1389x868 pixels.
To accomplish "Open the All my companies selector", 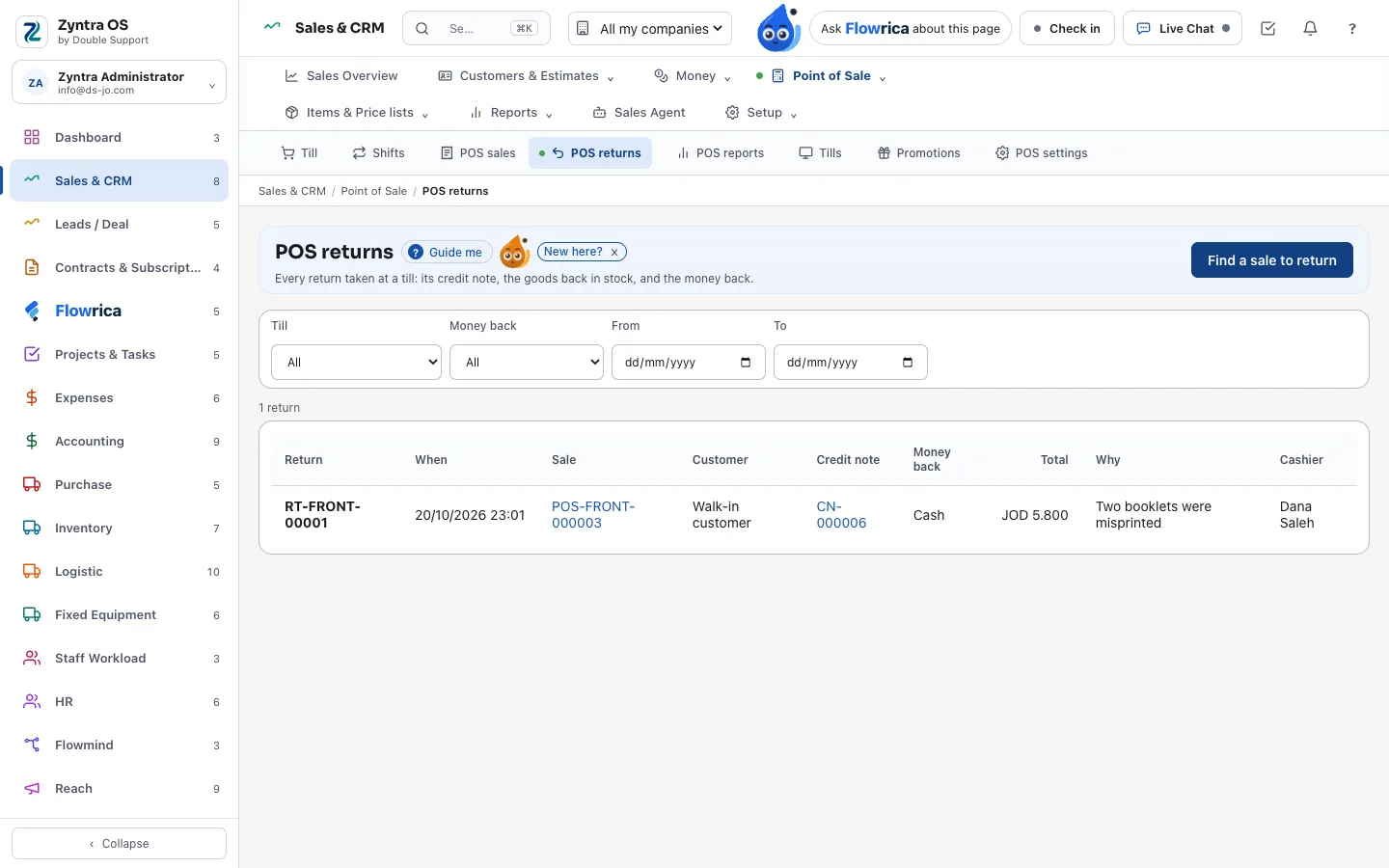I will [650, 29].
